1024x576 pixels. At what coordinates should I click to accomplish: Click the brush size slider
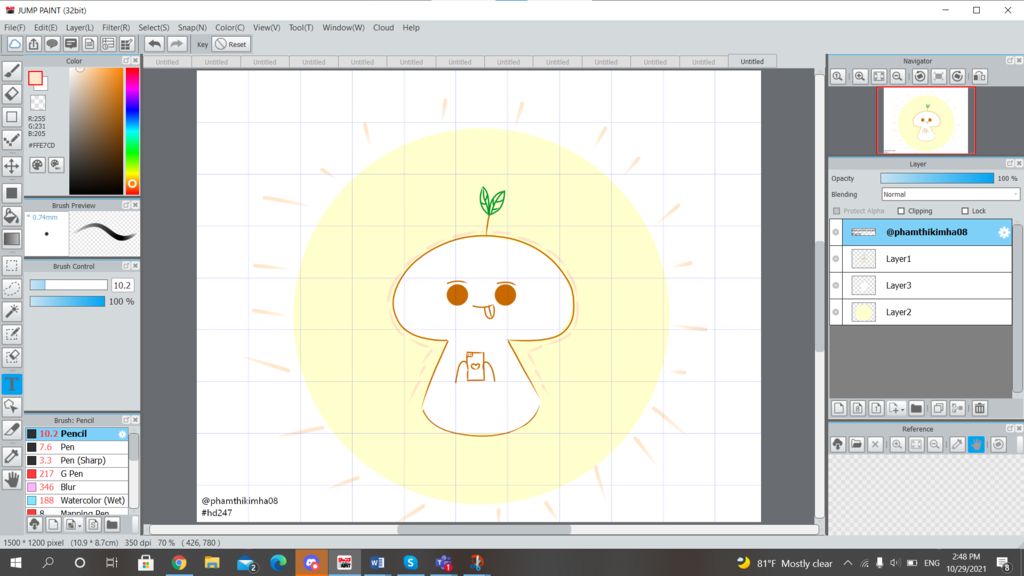(x=69, y=285)
